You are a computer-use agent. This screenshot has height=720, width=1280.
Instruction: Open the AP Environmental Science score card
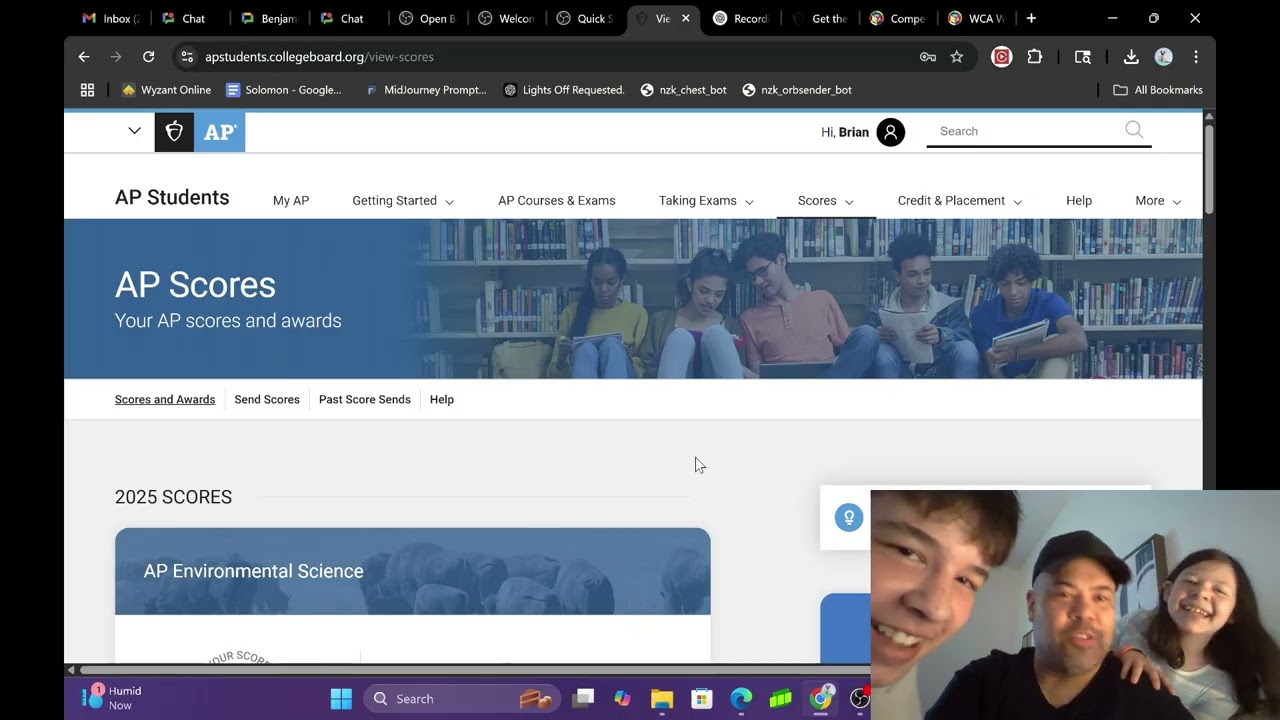413,595
